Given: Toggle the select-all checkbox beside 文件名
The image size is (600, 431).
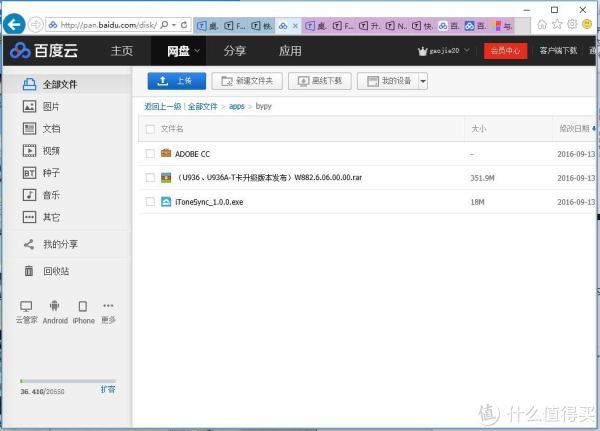Looking at the screenshot, I should [x=150, y=129].
